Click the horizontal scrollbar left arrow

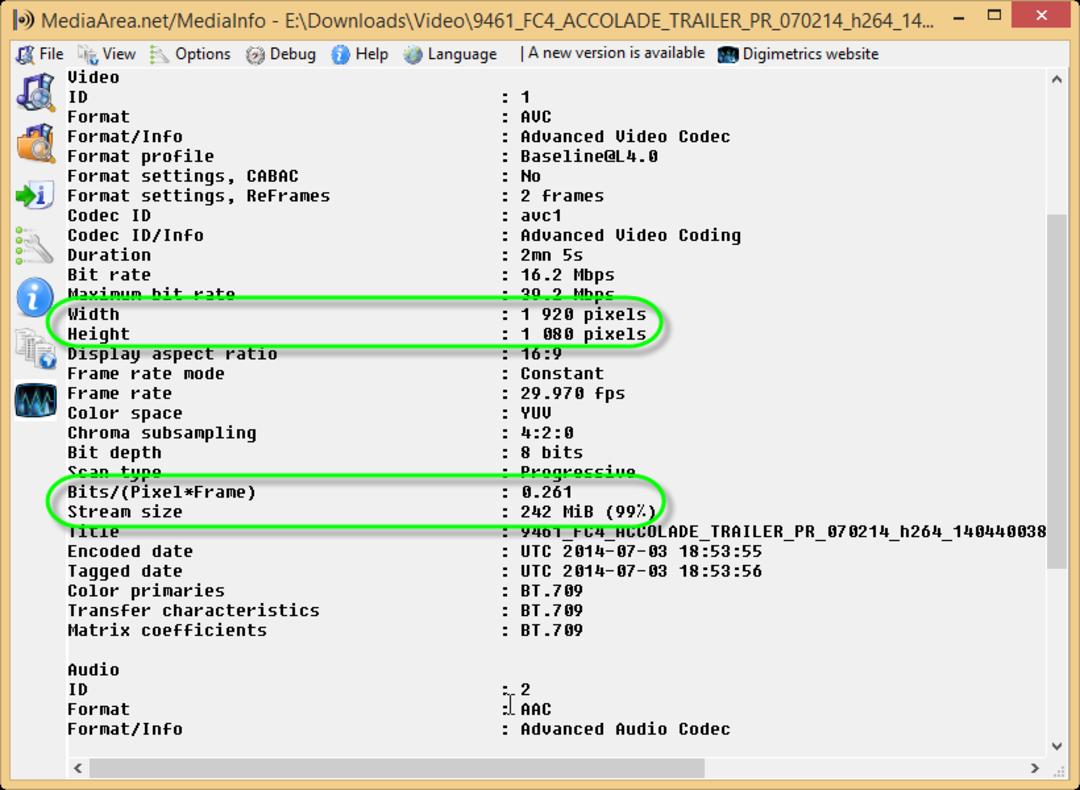click(77, 767)
